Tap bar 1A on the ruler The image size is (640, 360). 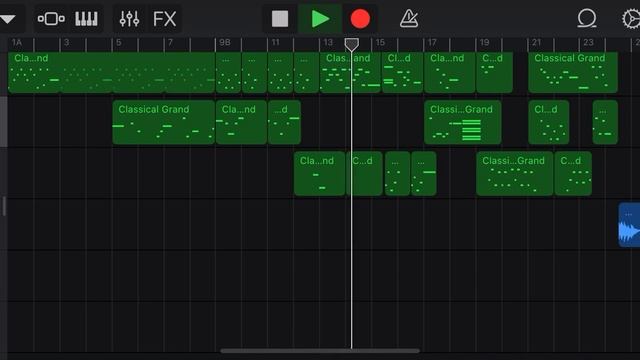[17, 42]
